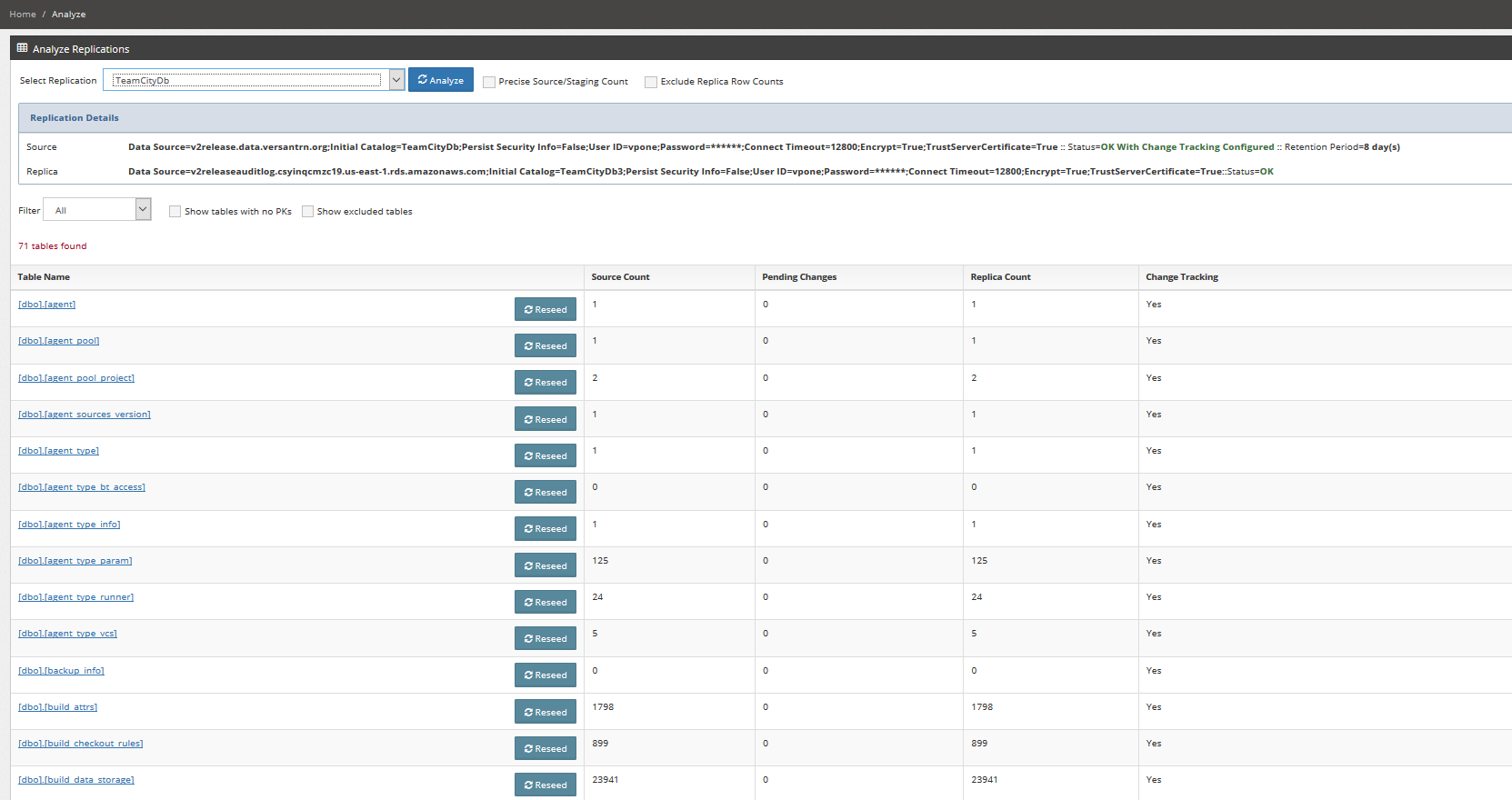Reseed the [dbo].[agent_pool] table
The image size is (1512, 800).
(x=546, y=345)
